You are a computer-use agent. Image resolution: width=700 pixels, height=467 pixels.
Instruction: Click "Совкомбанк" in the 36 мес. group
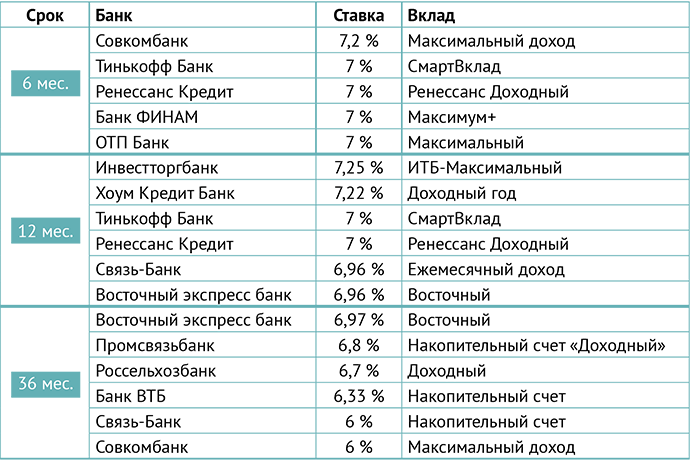point(142,447)
